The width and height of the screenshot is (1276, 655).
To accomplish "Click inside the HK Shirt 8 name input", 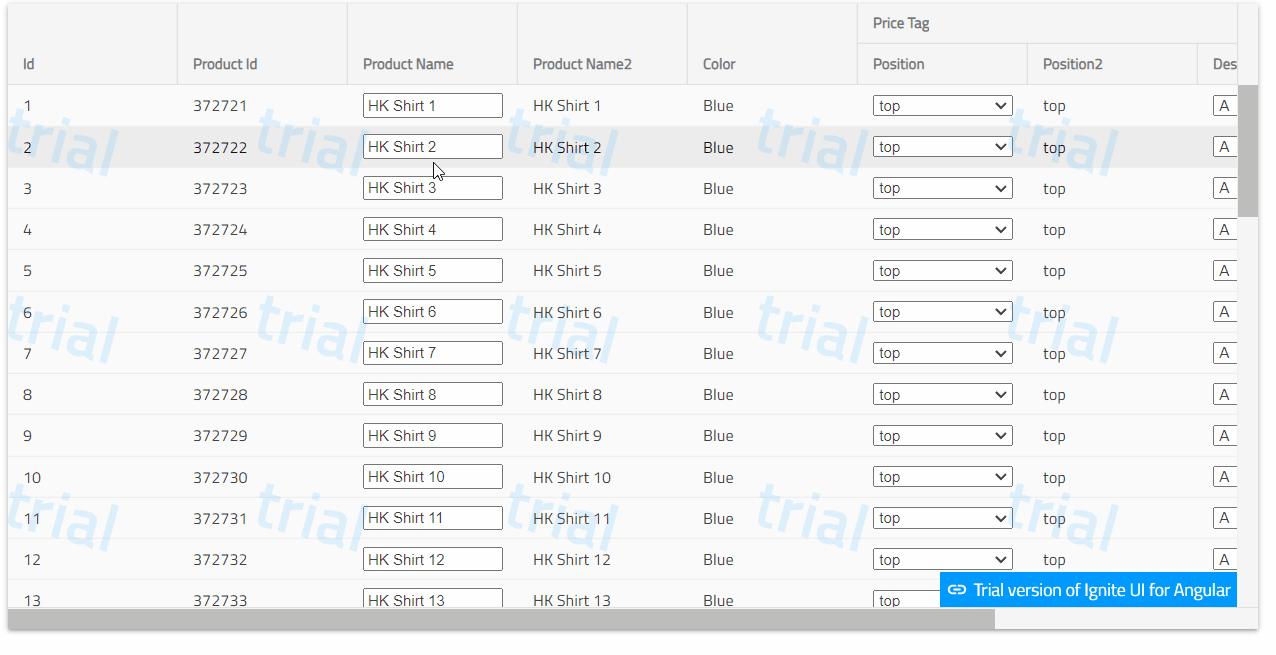I will pyautogui.click(x=432, y=393).
